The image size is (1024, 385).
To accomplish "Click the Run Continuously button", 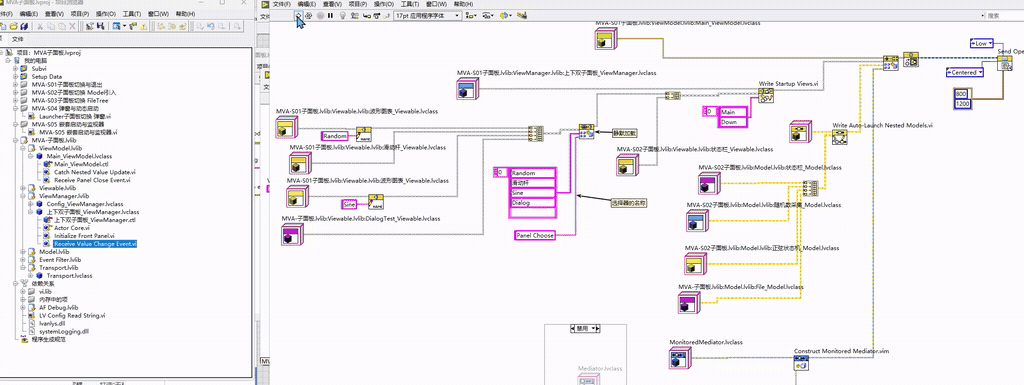I will tap(309, 16).
